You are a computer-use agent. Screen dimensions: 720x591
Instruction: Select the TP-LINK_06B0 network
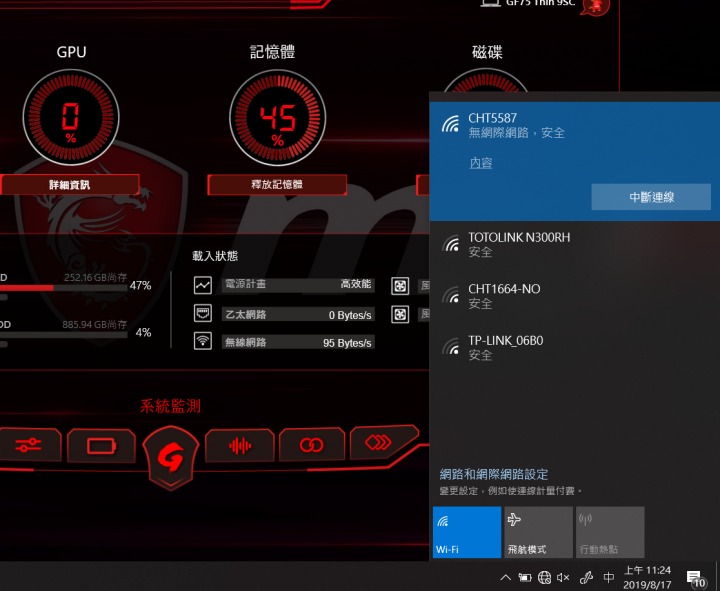[574, 347]
